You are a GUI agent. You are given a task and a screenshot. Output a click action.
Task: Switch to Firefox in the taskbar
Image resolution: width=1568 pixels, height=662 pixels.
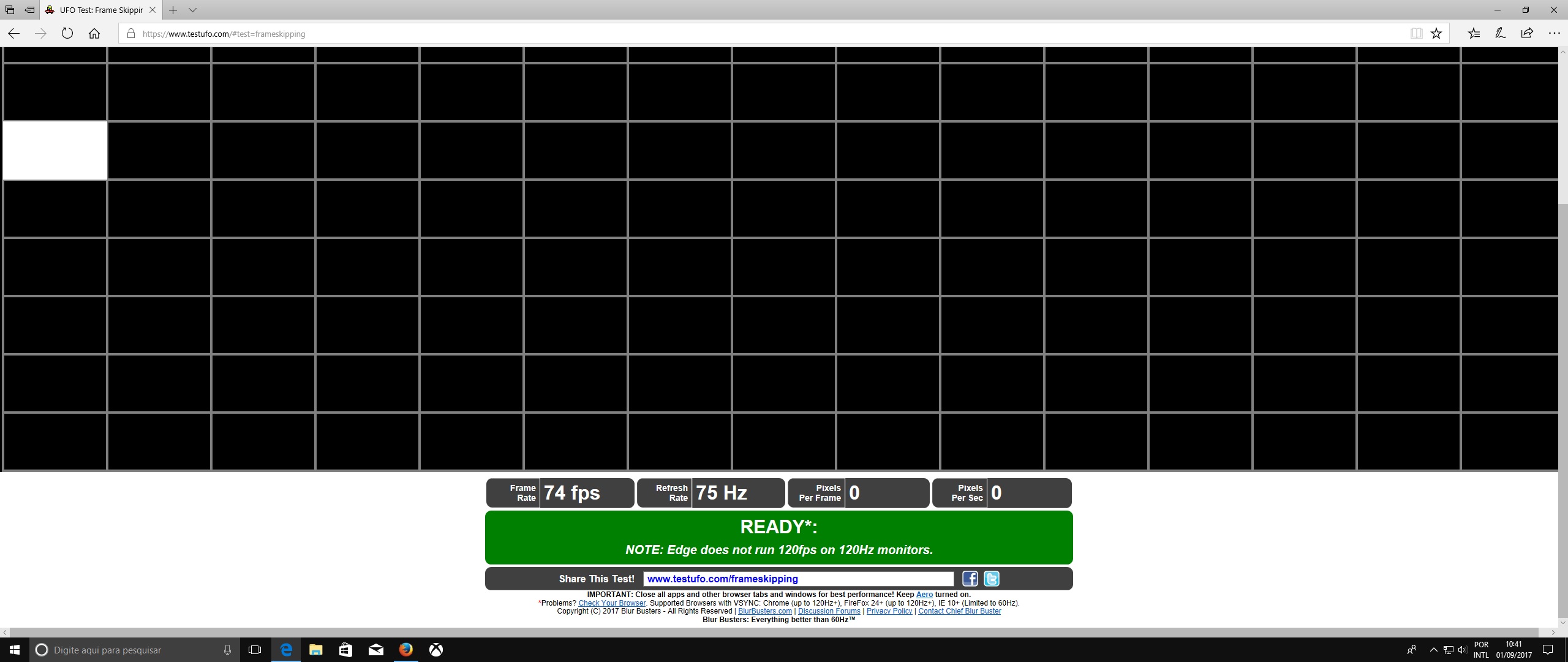pos(406,650)
